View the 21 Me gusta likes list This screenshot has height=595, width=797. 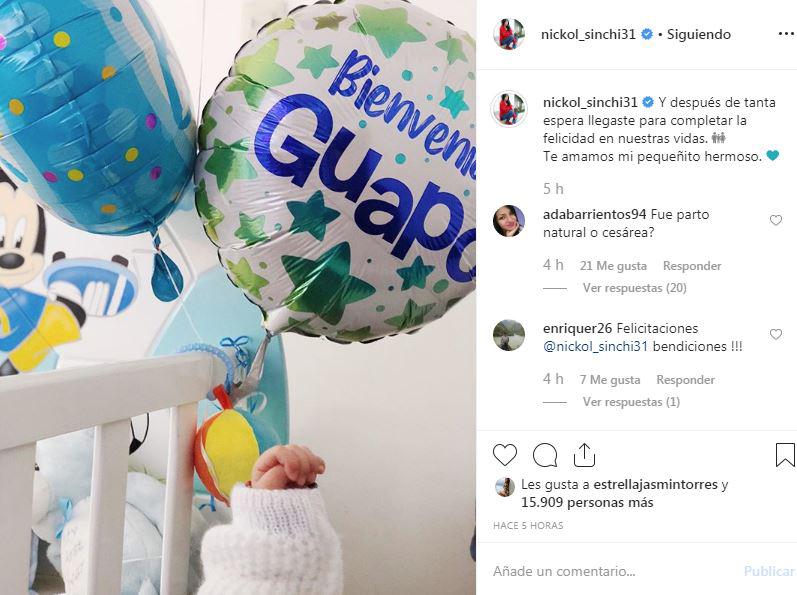point(613,266)
